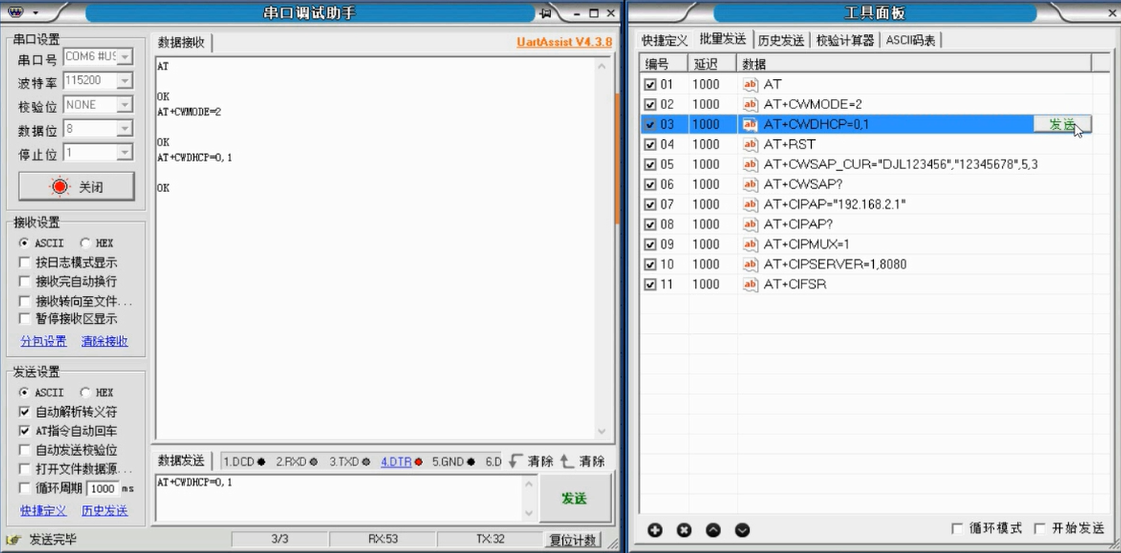Click the data receive tab
This screenshot has height=553, width=1121.
[181, 42]
